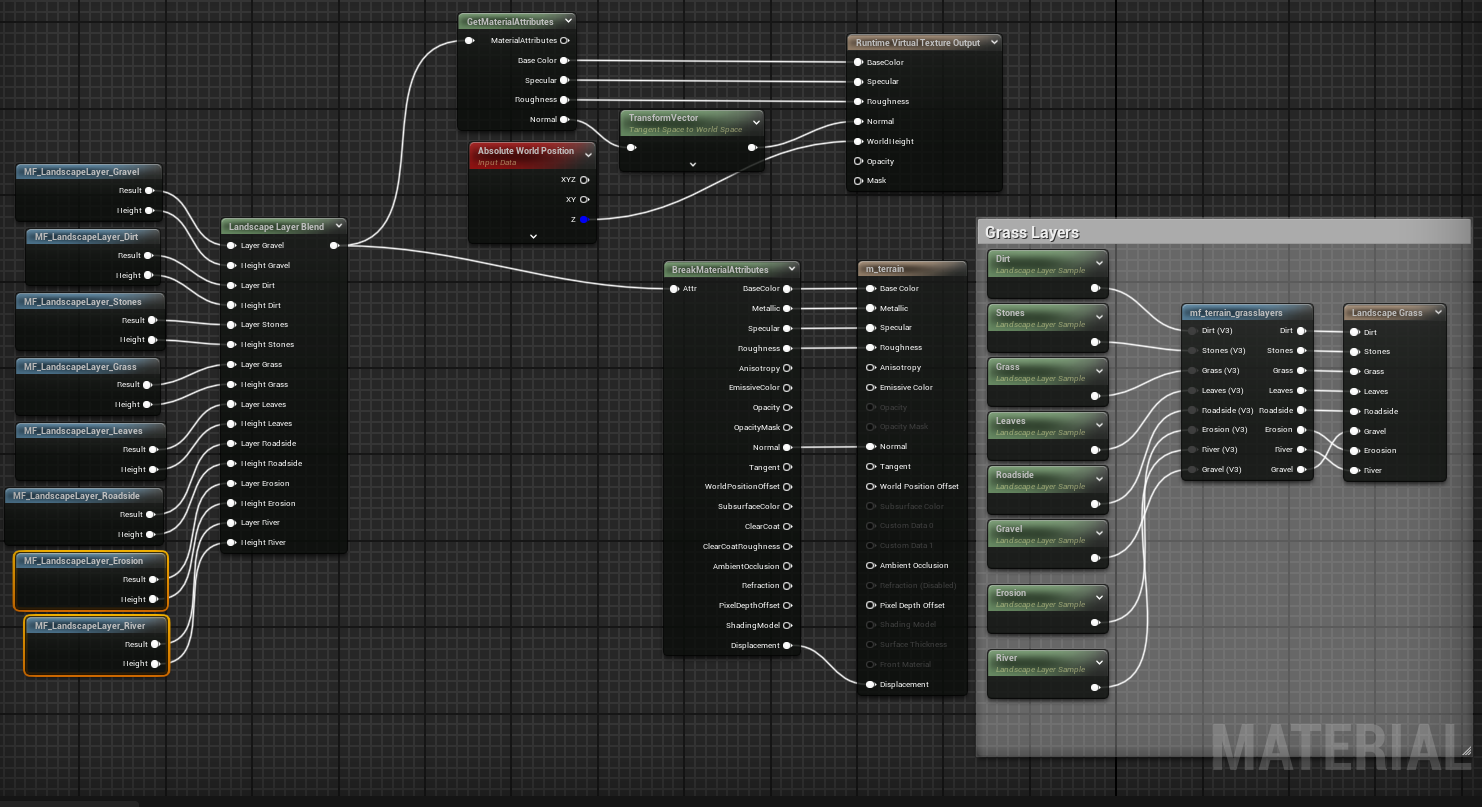1482x807 pixels.
Task: Click the blue Z pin on Absolute World Position
Action: click(x=584, y=219)
